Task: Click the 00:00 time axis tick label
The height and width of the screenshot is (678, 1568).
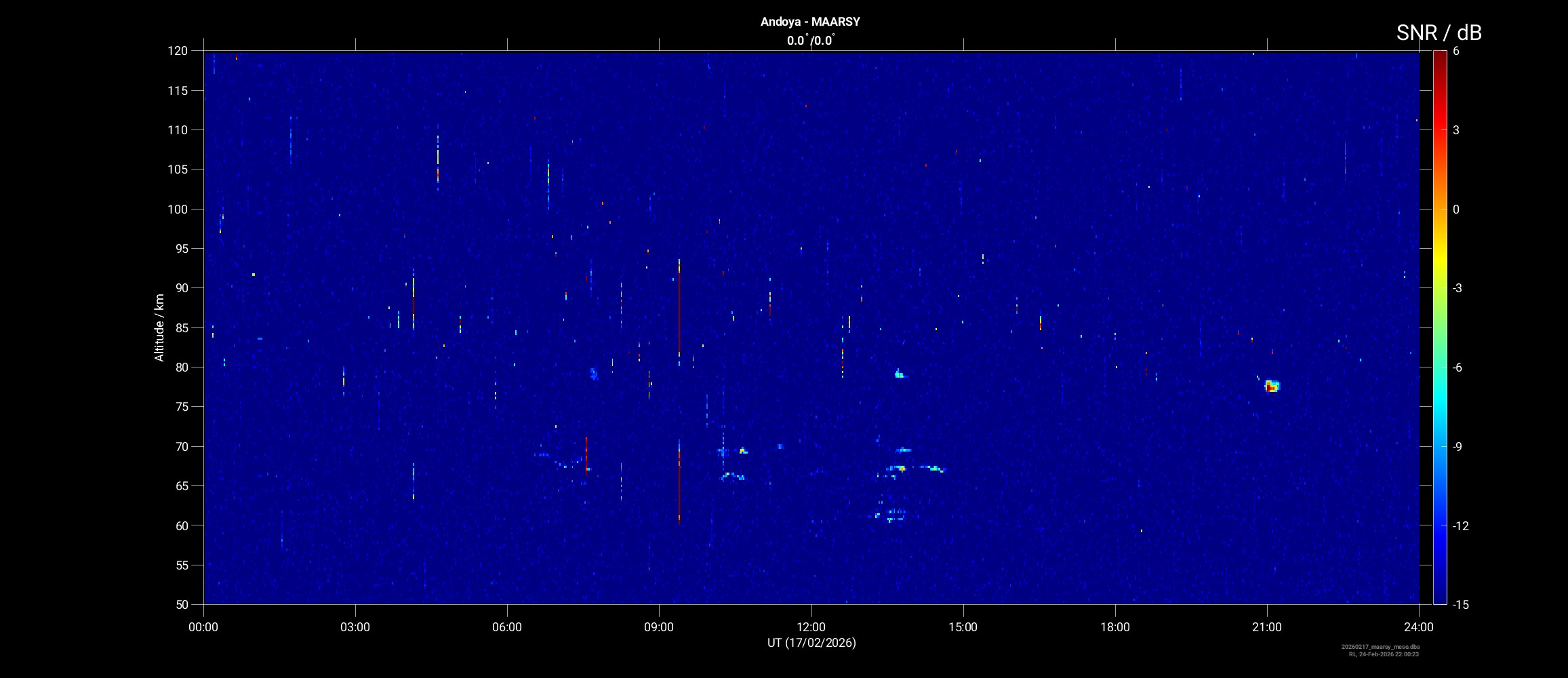Action: pos(203,627)
